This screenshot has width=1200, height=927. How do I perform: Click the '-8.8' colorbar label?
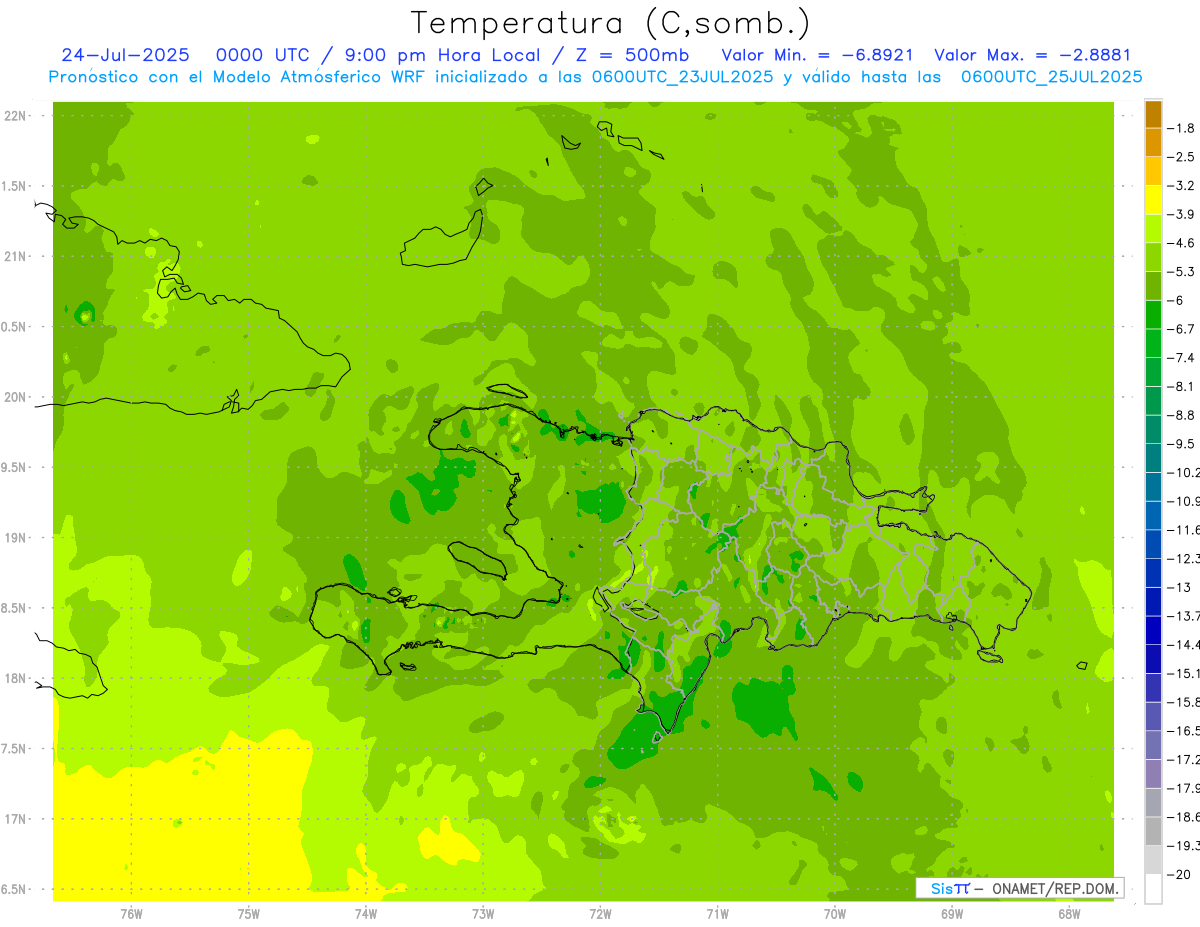pyautogui.click(x=1181, y=415)
